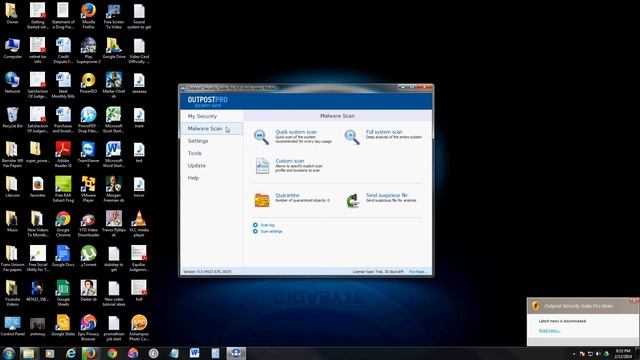Select the Google Chrome desktop shortcut
This screenshot has width=640, height=360.
(63, 224)
